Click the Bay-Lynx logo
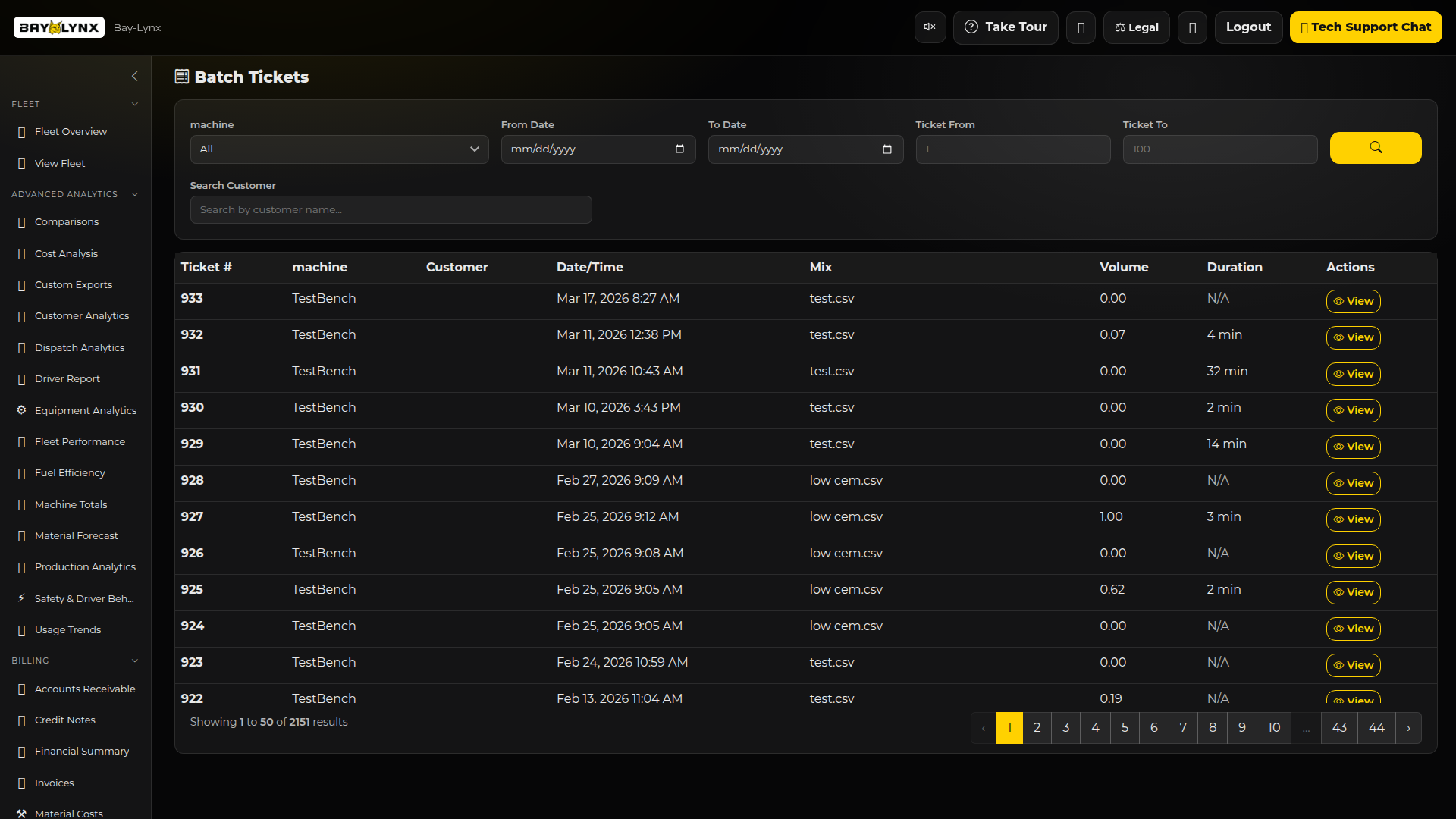 59,27
